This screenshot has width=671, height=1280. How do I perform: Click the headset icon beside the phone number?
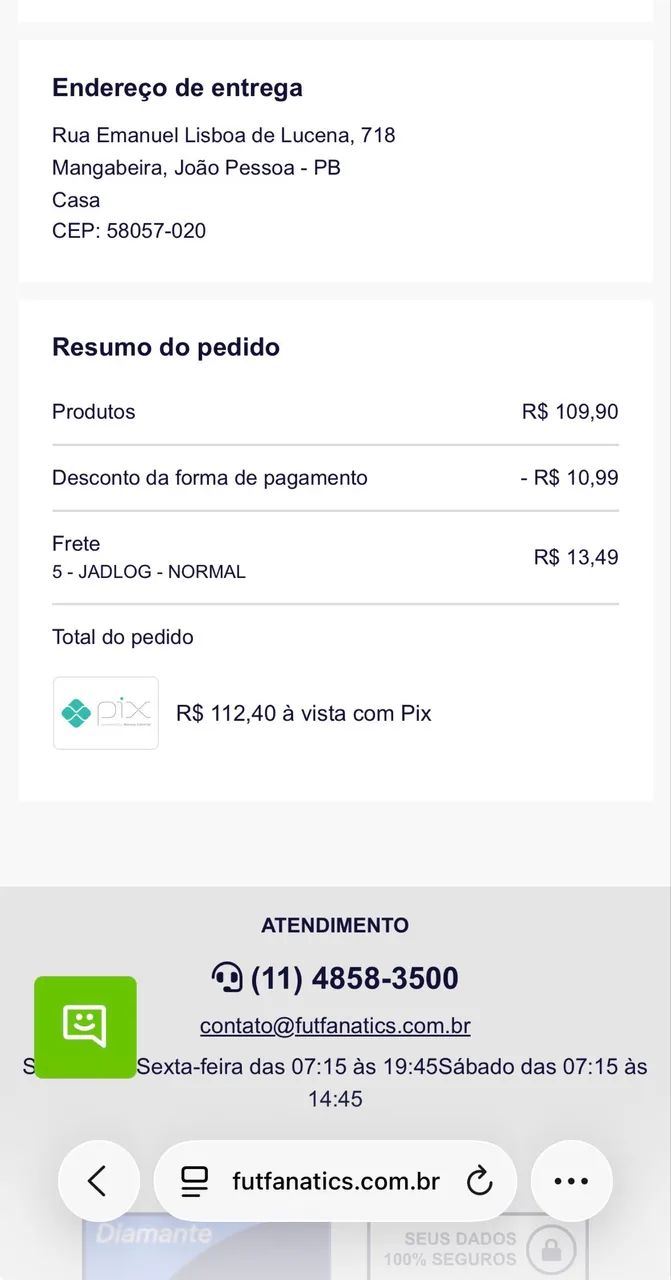click(x=227, y=977)
